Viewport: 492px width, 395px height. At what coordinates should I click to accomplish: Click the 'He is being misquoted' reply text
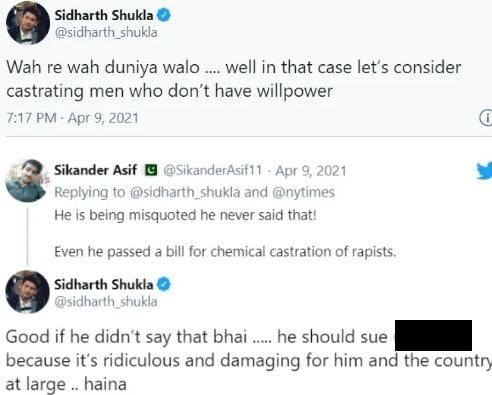185,215
